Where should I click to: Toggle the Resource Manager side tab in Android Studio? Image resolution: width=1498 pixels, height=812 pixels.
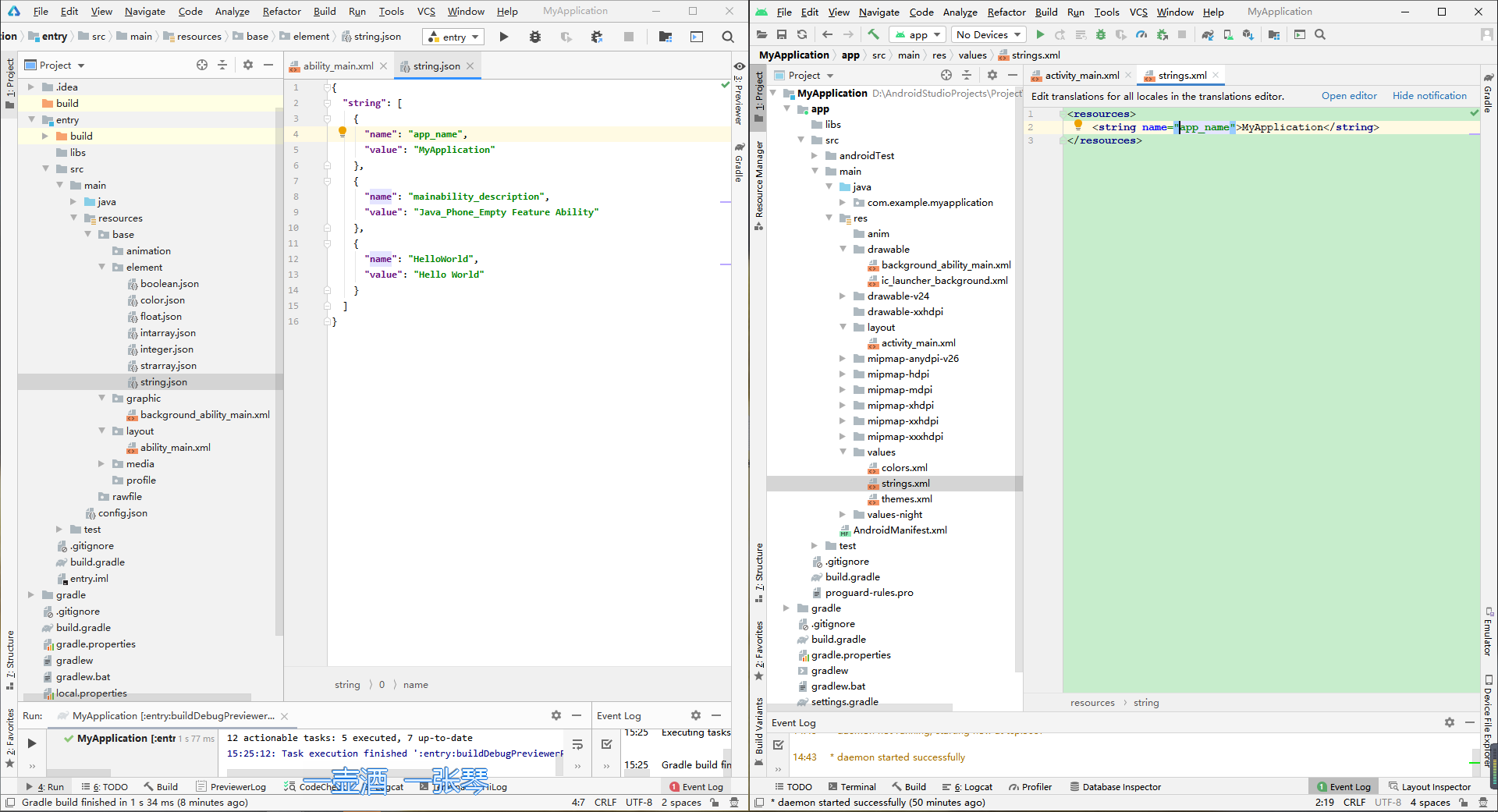click(x=759, y=185)
